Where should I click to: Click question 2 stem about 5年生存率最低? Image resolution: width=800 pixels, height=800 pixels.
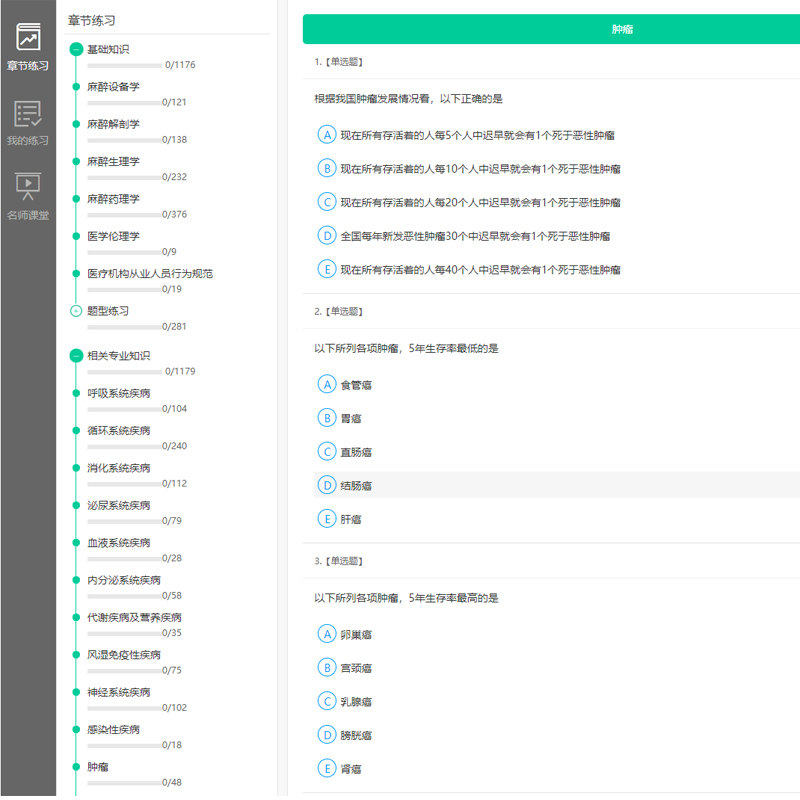tap(406, 348)
